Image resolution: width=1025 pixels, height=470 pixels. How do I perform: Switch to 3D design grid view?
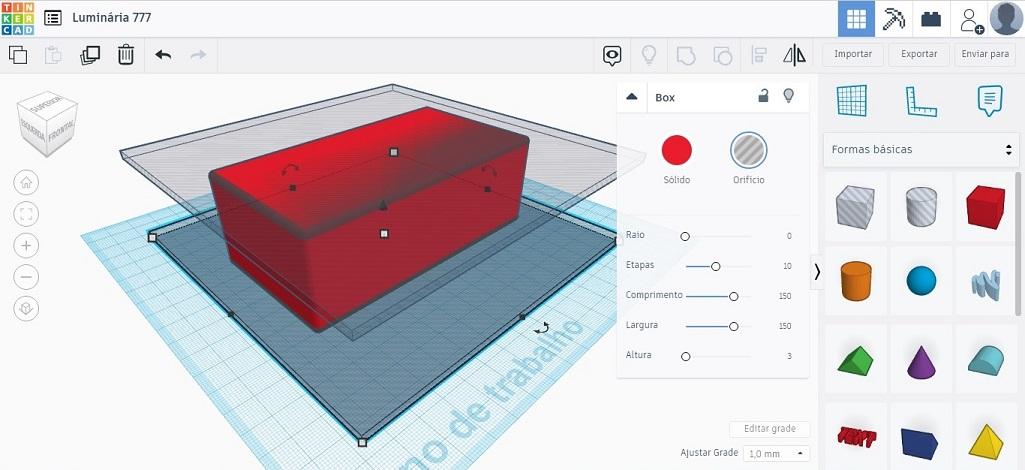(x=856, y=19)
